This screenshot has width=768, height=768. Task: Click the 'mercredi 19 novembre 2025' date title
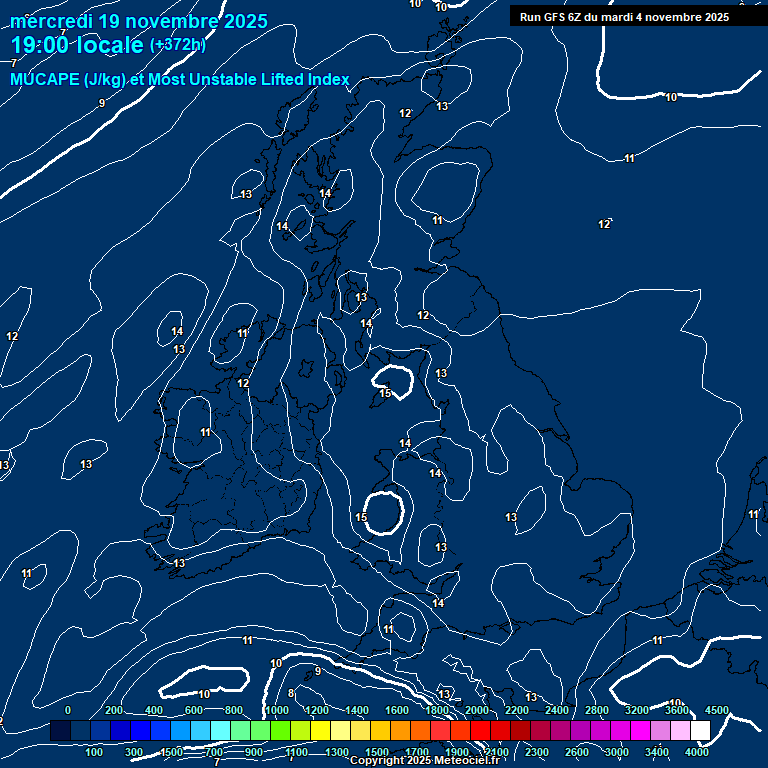pos(139,21)
